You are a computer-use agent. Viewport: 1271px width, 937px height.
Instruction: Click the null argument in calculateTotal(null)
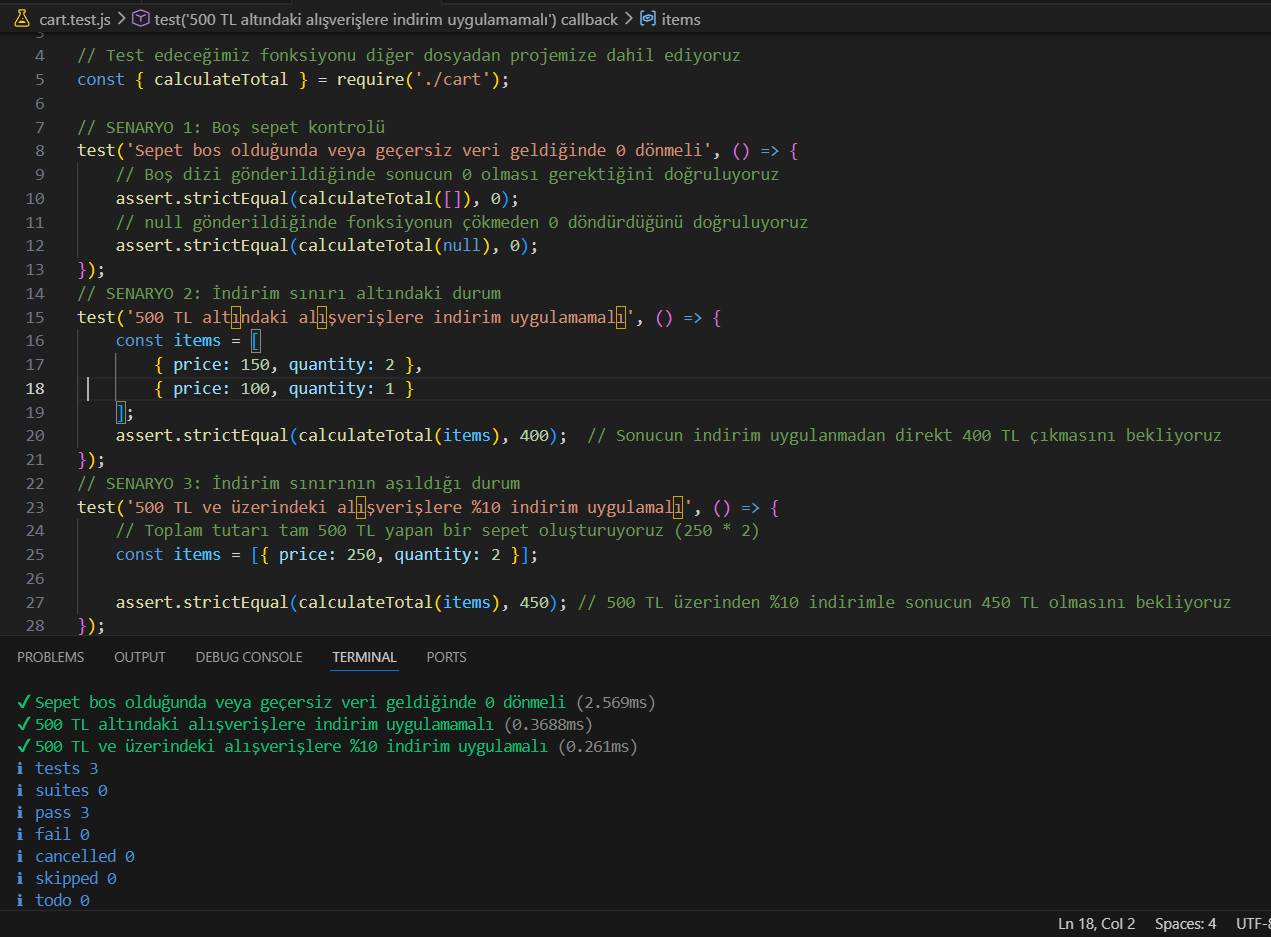[462, 245]
